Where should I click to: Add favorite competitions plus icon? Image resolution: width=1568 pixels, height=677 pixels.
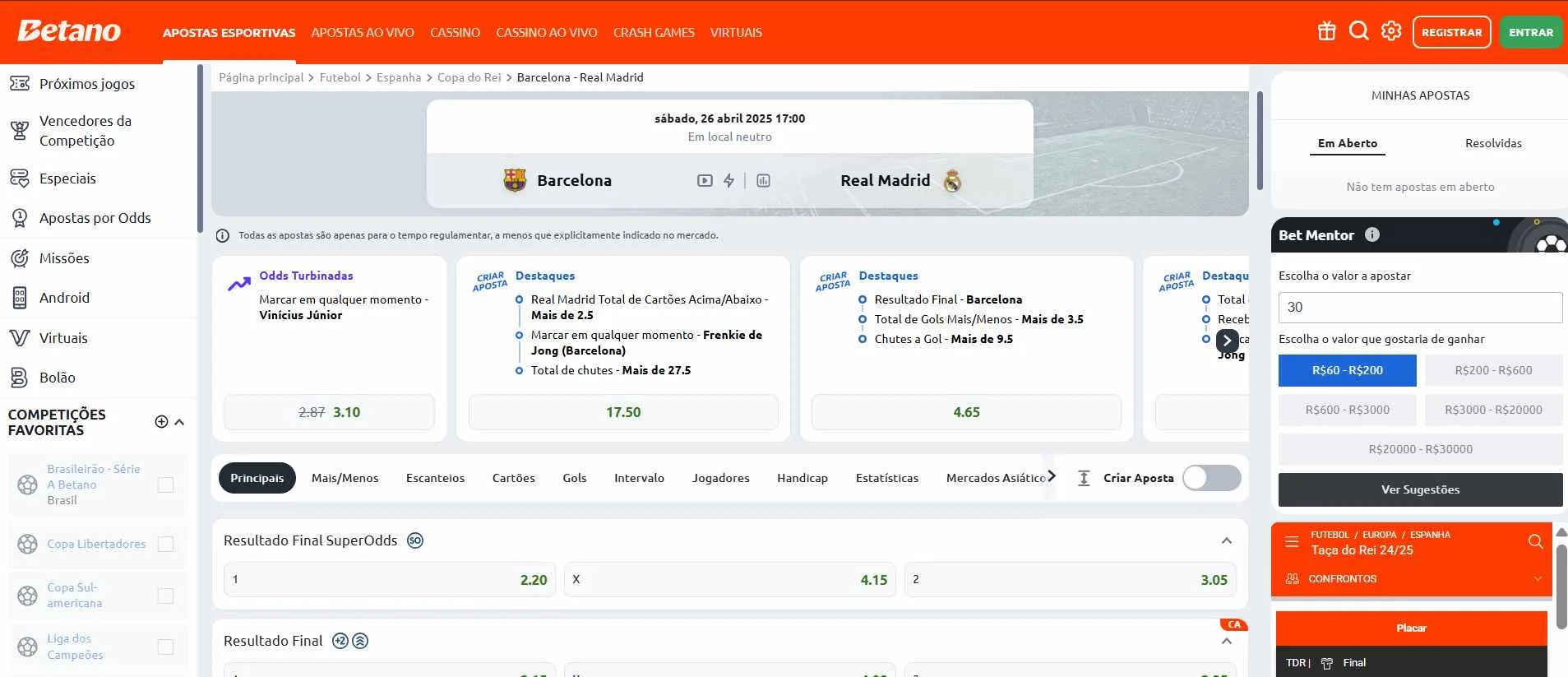[161, 422]
